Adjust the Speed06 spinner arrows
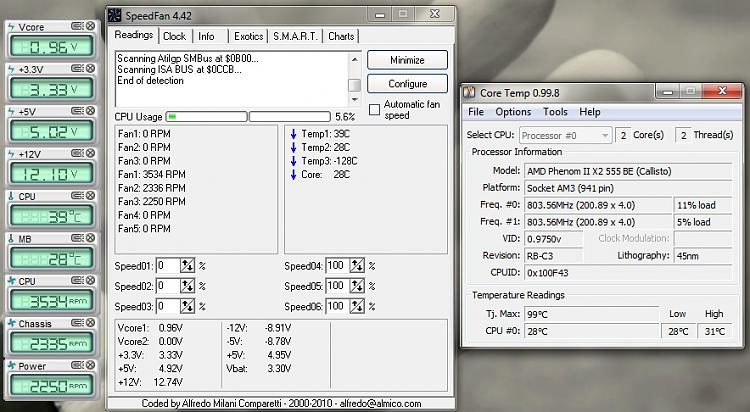The width and height of the screenshot is (750, 412). (x=357, y=306)
